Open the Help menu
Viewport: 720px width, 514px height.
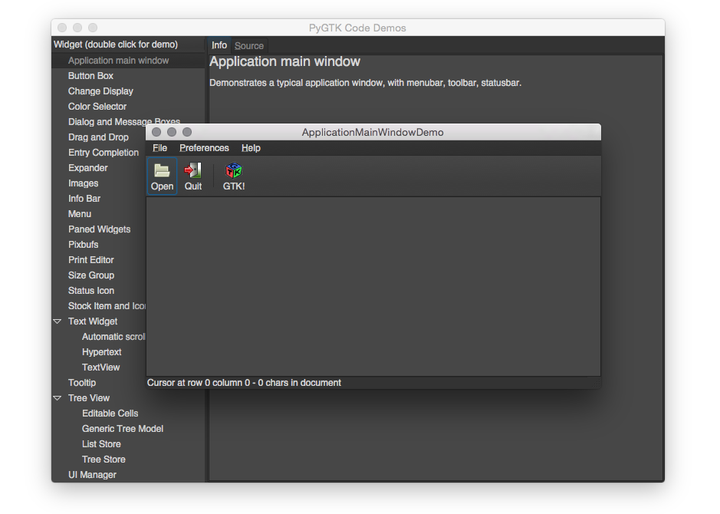click(251, 148)
